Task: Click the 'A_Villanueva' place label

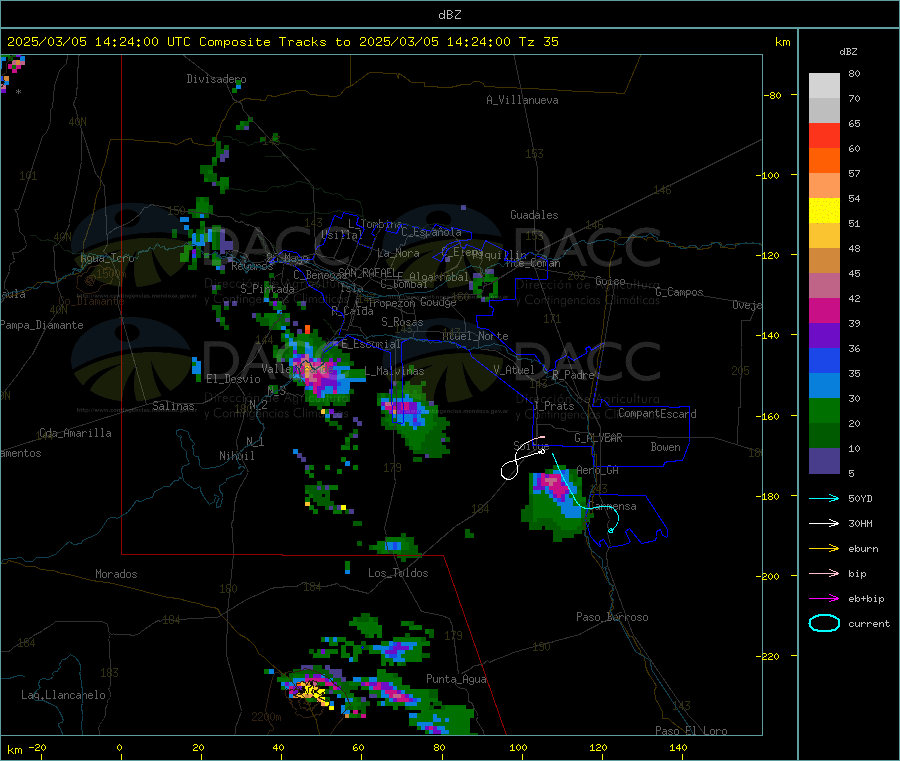Action: (x=522, y=100)
